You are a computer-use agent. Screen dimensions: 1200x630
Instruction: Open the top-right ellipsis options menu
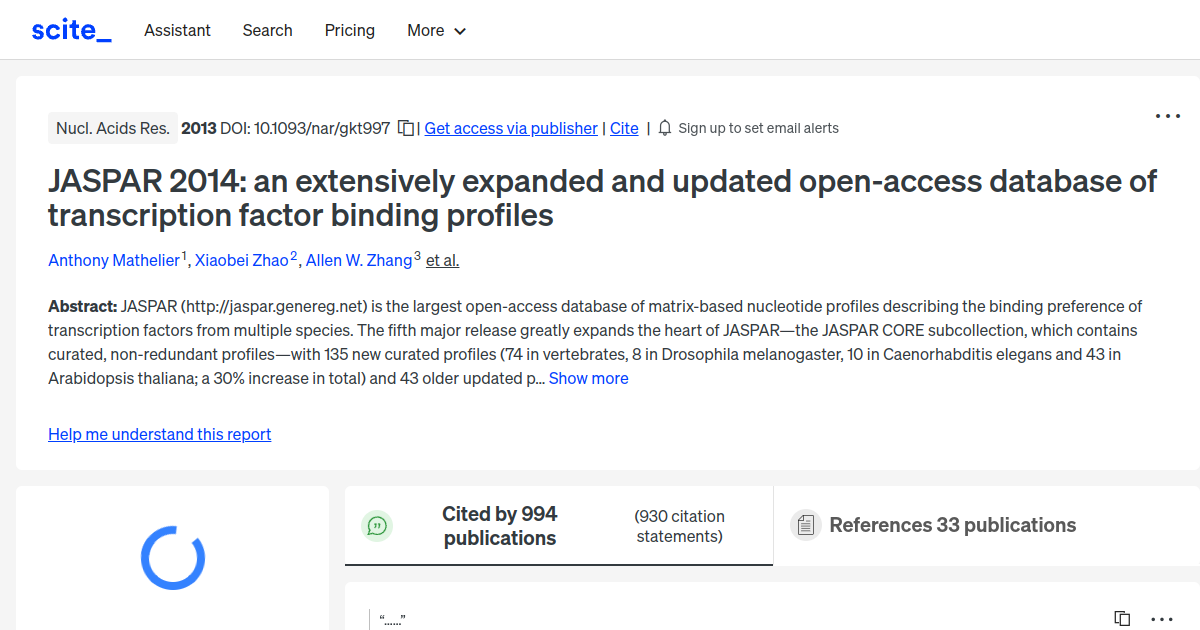pos(1167,116)
